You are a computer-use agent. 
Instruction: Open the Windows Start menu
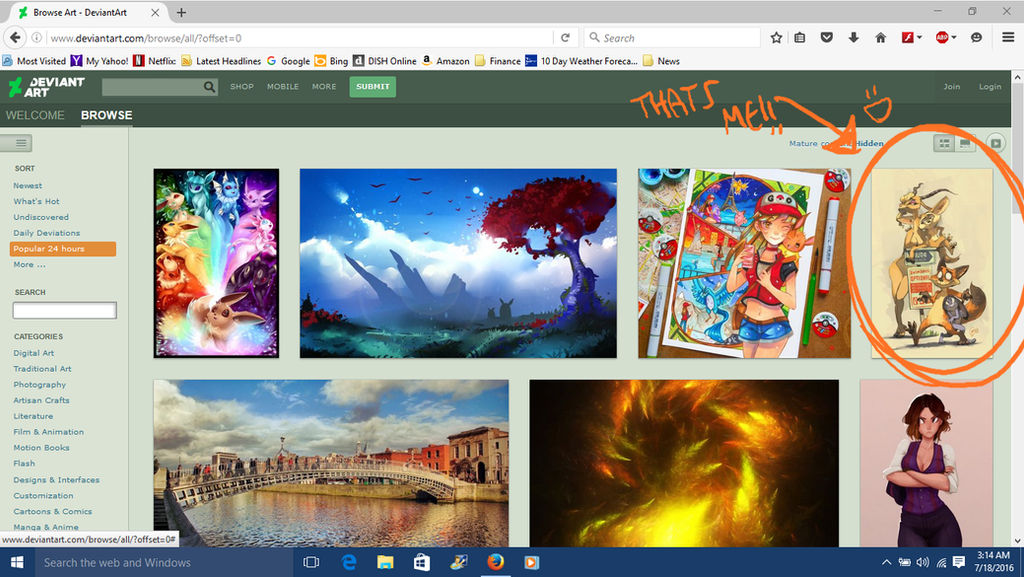tap(16, 562)
